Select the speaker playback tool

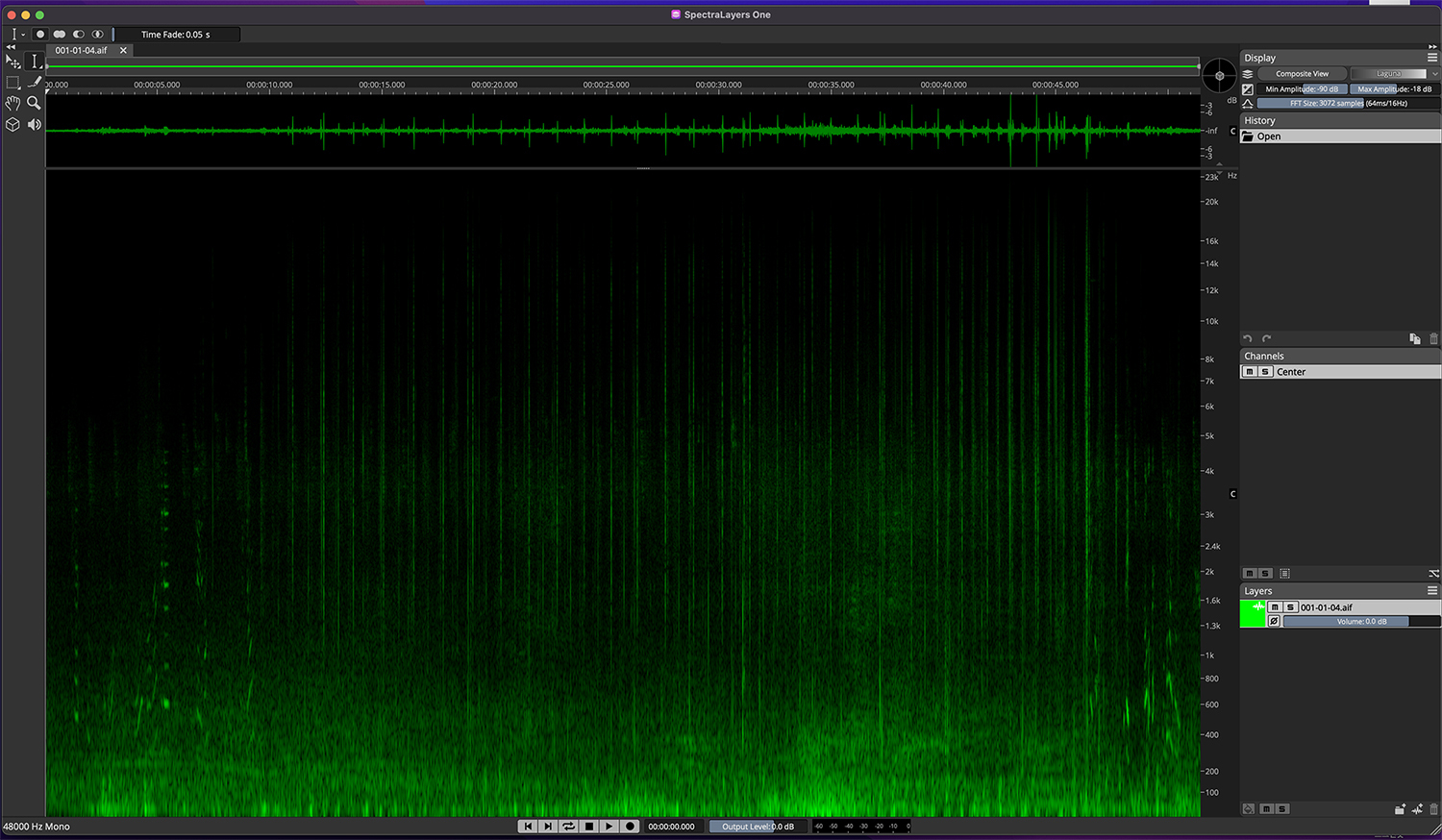pyautogui.click(x=35, y=125)
